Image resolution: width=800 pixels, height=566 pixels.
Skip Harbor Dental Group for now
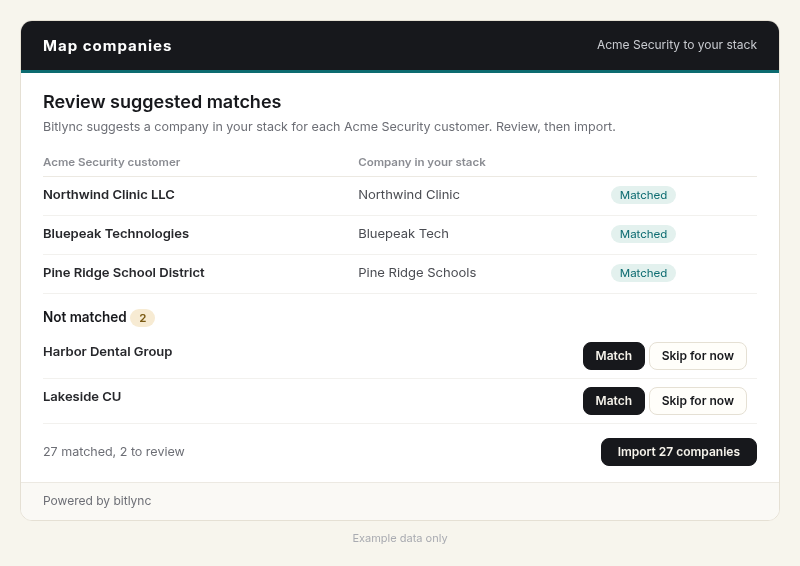697,356
